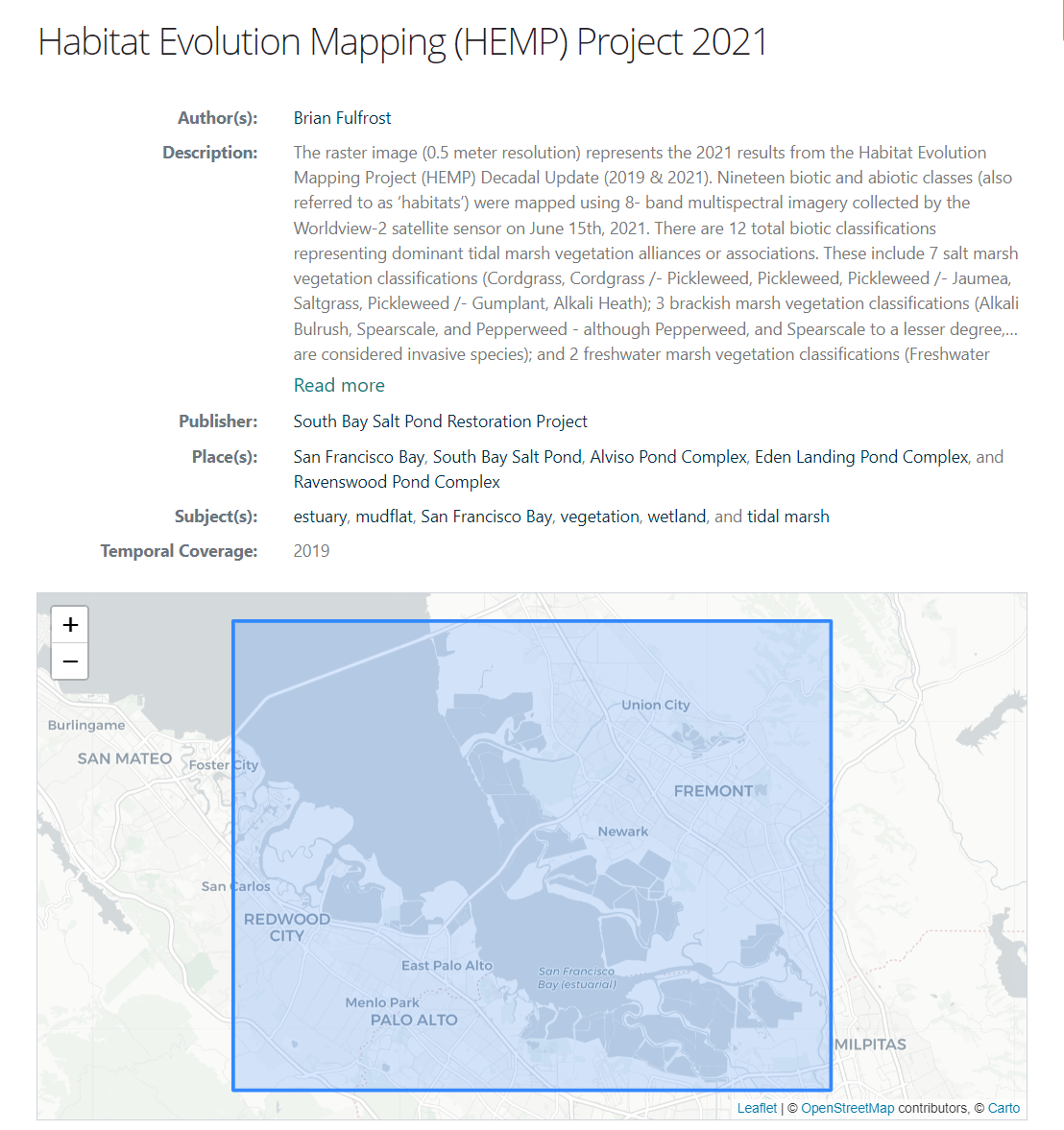Click the East Palo Alto map label

pyautogui.click(x=447, y=966)
